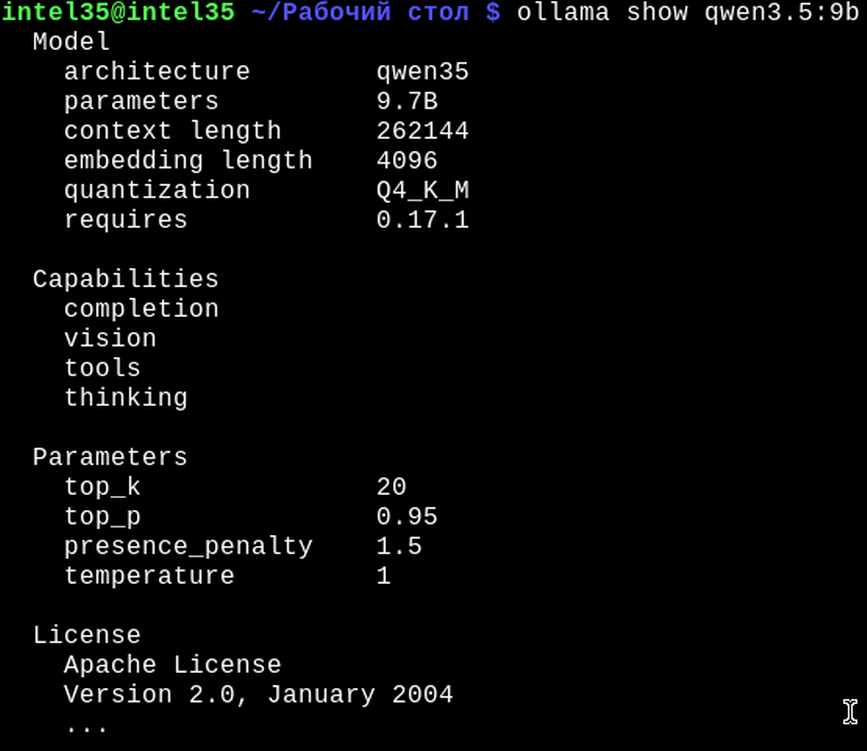Click the vision capability line
The image size is (867, 751).
click(x=110, y=339)
